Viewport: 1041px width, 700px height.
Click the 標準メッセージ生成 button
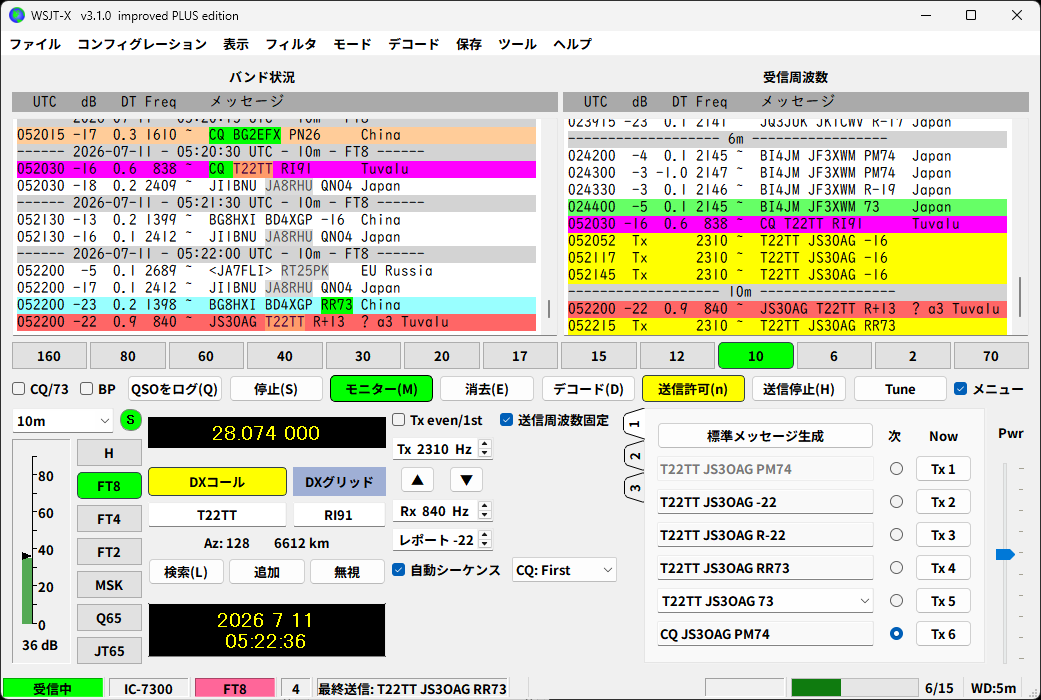[x=765, y=436]
